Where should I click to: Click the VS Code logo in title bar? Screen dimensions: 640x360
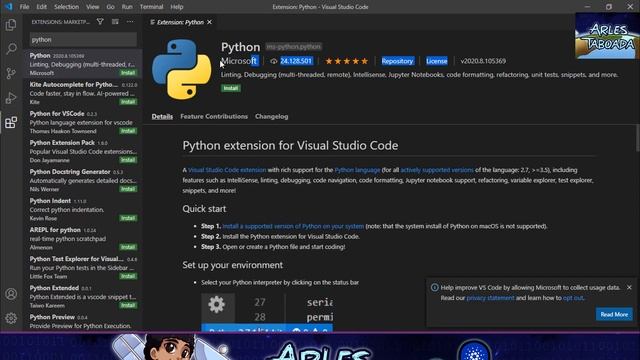(8, 7)
